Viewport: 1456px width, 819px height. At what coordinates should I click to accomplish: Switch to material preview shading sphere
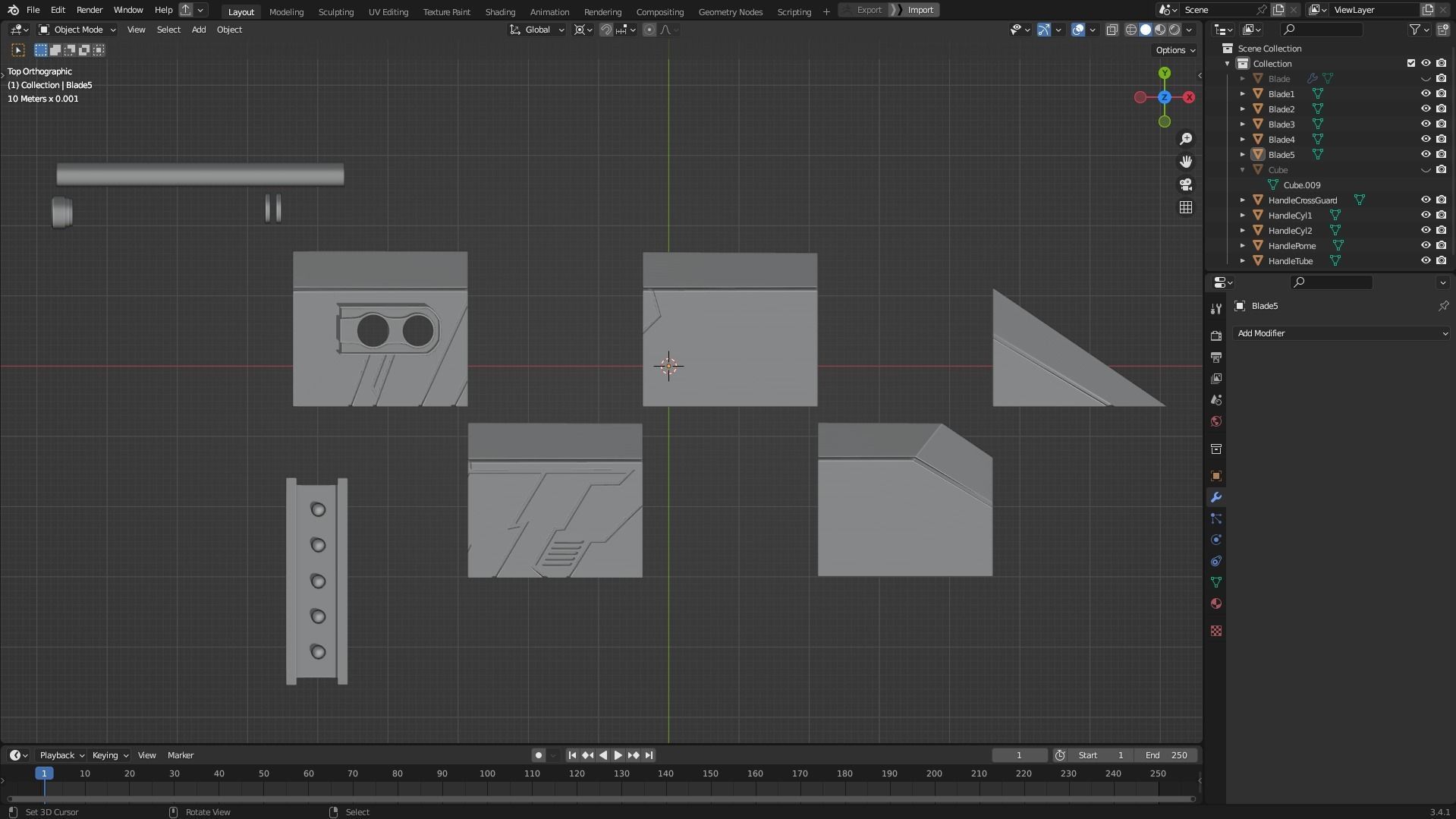pos(1160,30)
